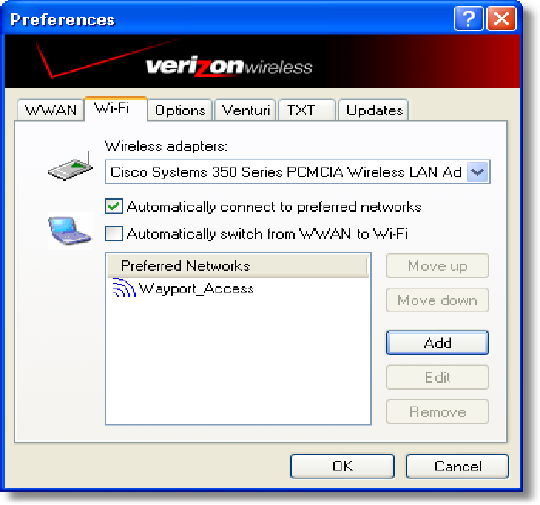Switch to the Options tab
This screenshot has width=540, height=505.
click(x=180, y=110)
